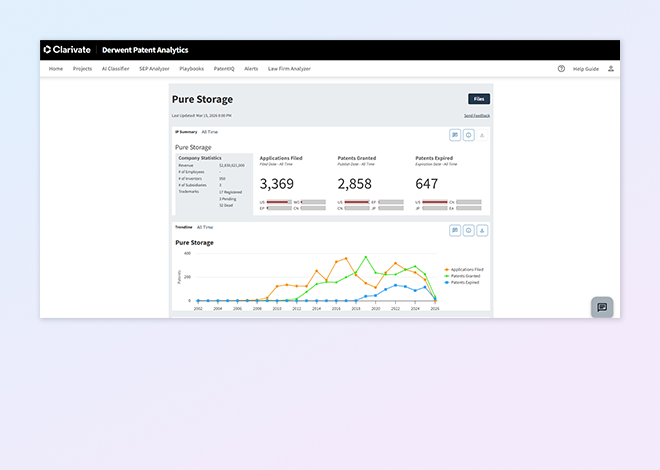The image size is (660, 470).
Task: Open the Help Guide link
Action: 585,69
